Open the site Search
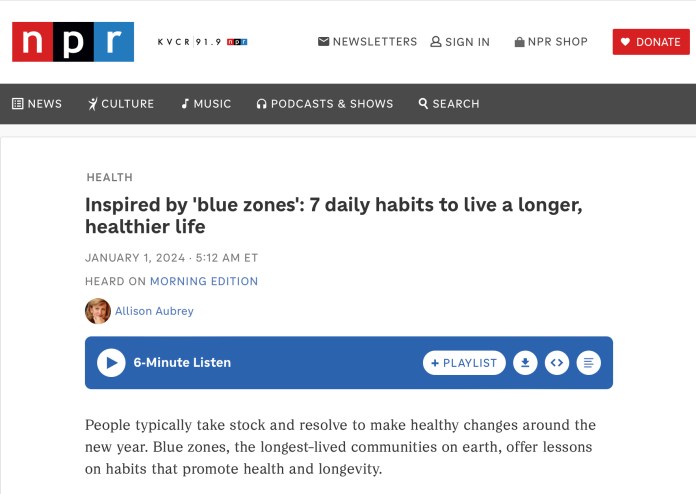The image size is (696, 494). coord(449,104)
